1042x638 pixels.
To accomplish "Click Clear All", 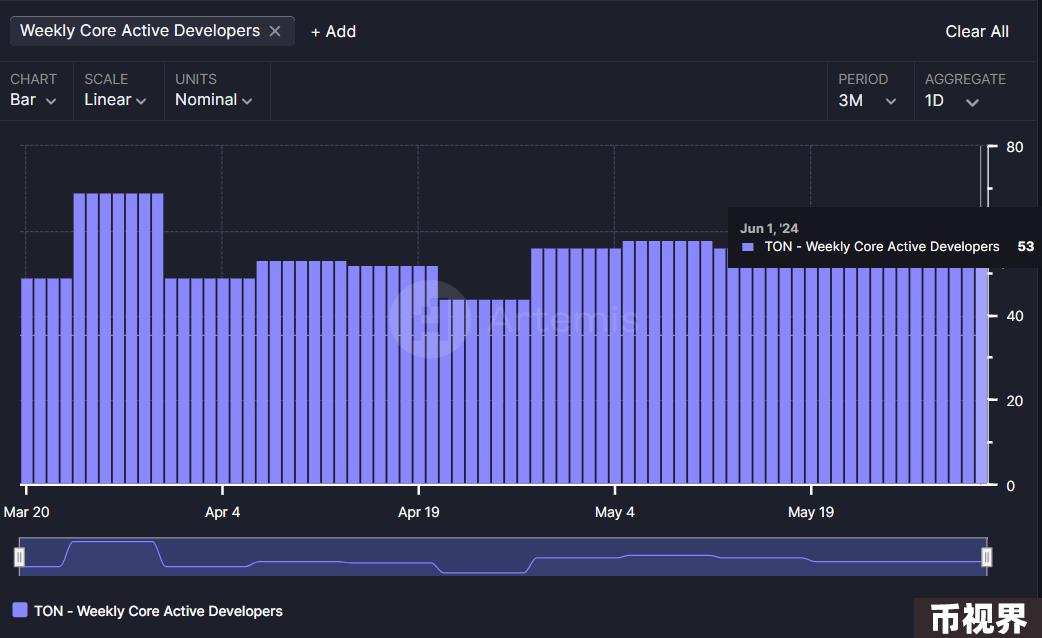I will click(x=977, y=31).
